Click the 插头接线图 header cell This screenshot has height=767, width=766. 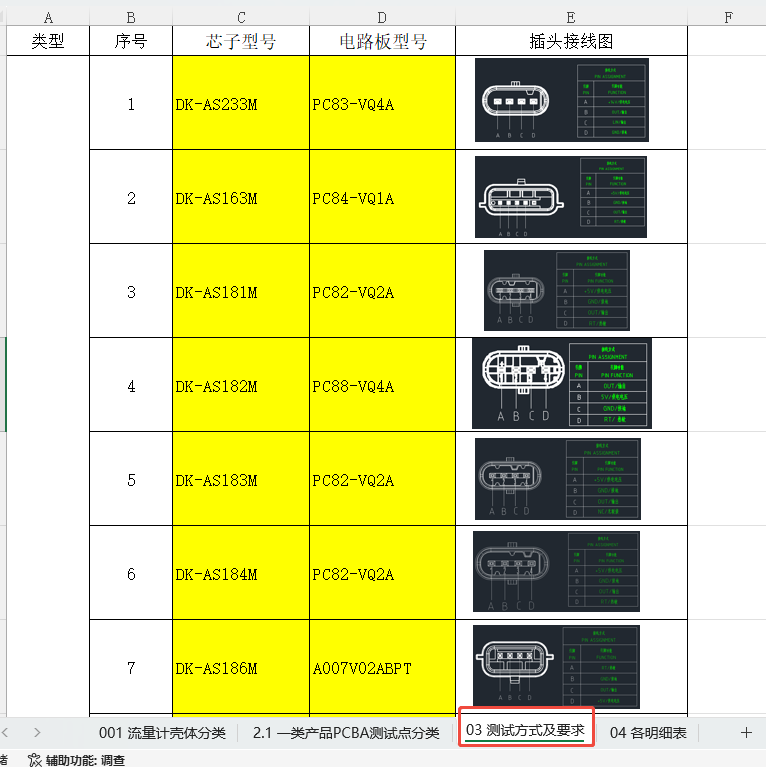(x=571, y=41)
